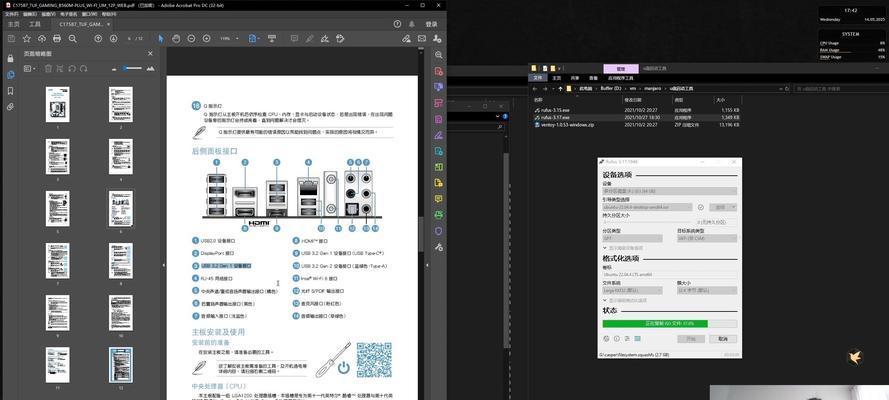Open the Rufus partition scheme dropdown
Image resolution: width=889 pixels, height=400 pixels.
pyautogui.click(x=632, y=239)
